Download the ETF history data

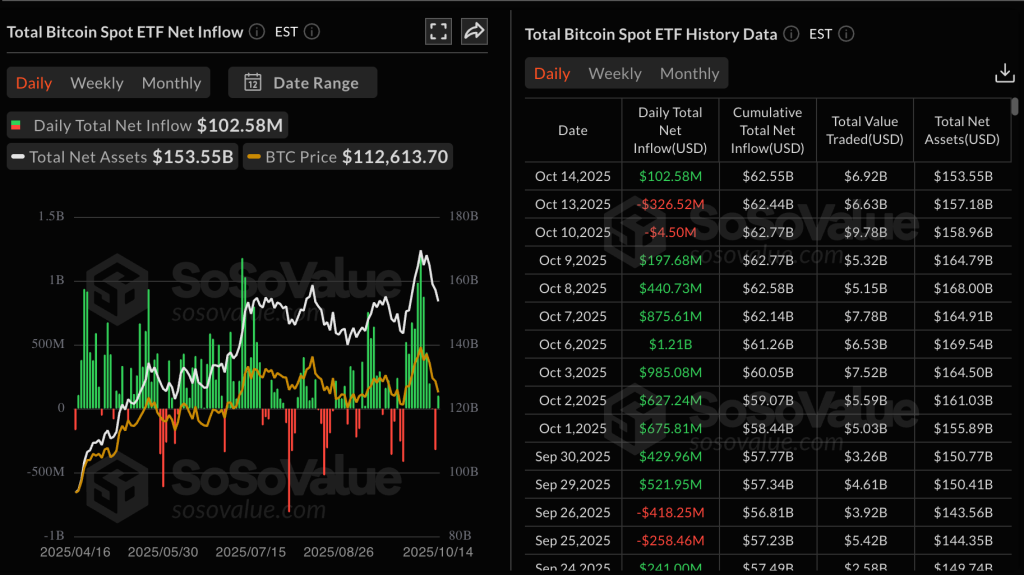(1004, 73)
